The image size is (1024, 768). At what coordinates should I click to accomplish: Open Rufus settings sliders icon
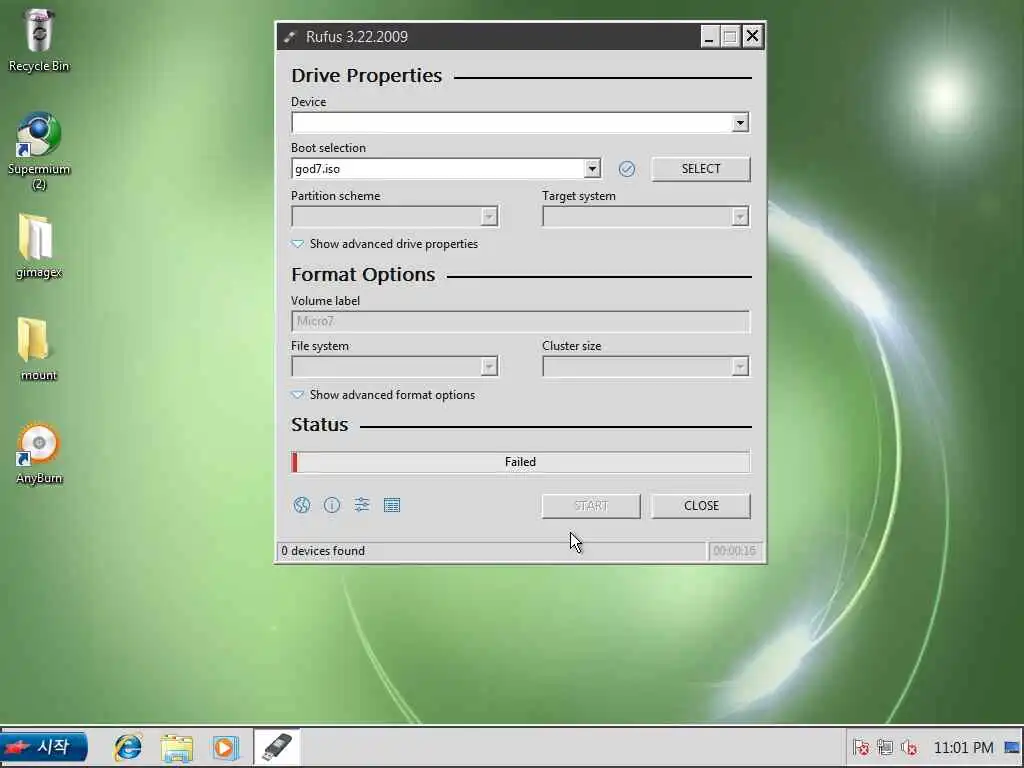pyautogui.click(x=362, y=505)
